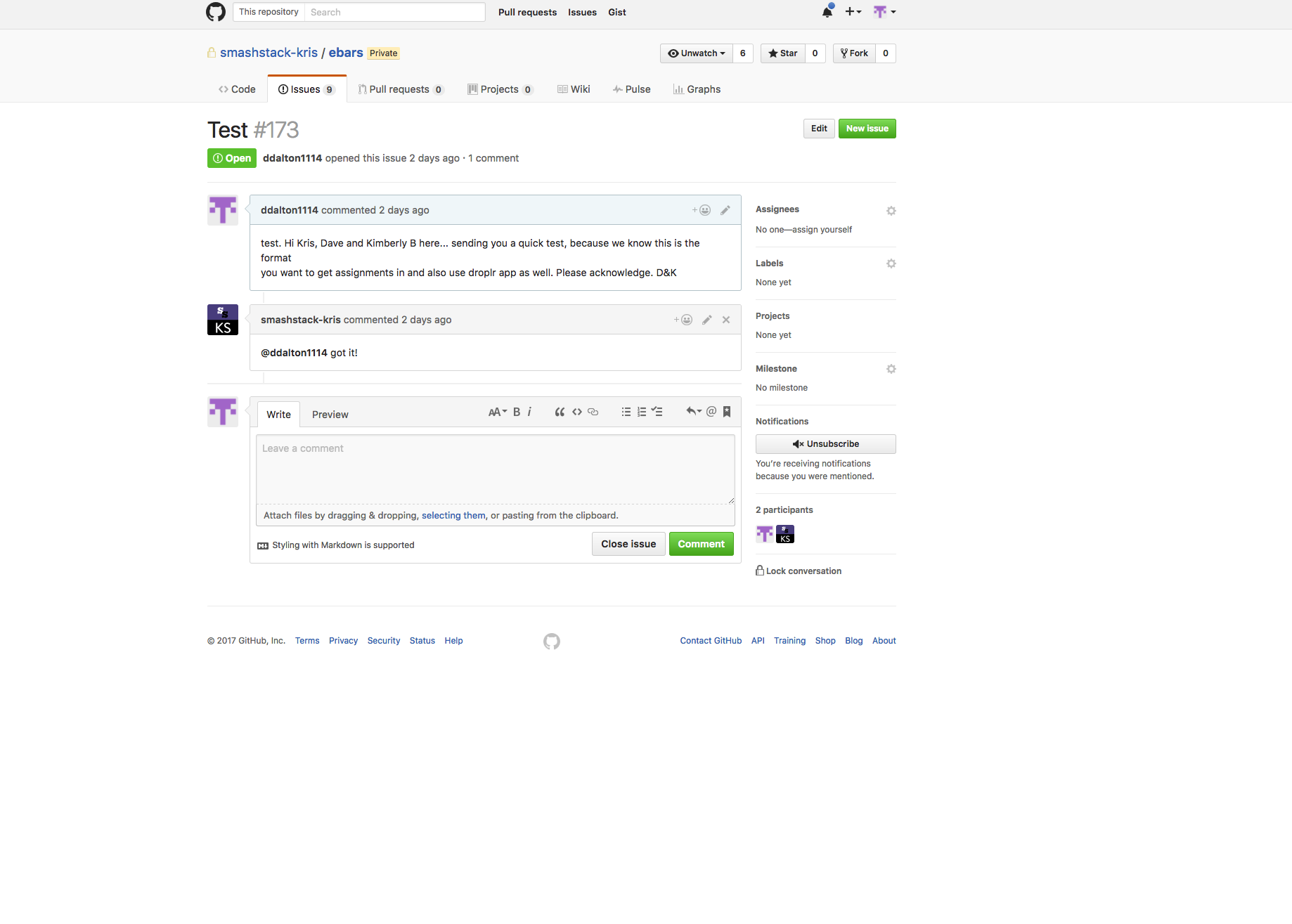1292x924 pixels.
Task: Open smashstack-kris owner link
Action: [269, 53]
